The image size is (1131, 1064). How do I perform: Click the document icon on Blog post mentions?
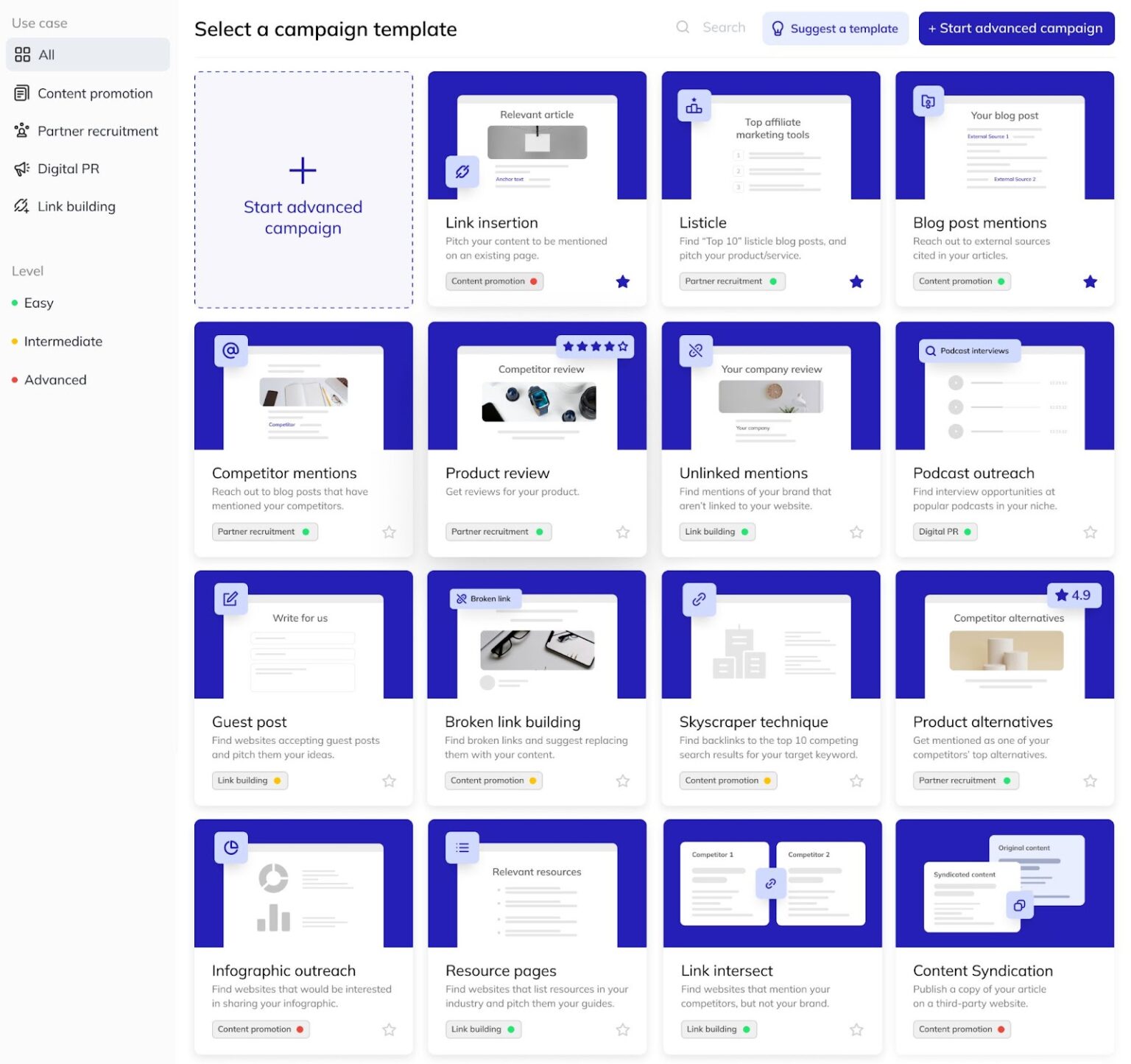[928, 102]
